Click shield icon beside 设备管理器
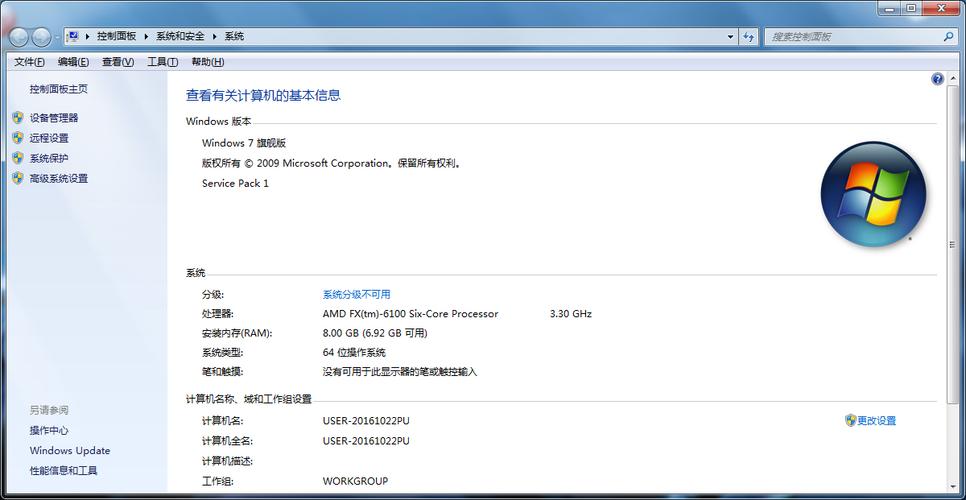The width and height of the screenshot is (966, 500). [x=18, y=118]
